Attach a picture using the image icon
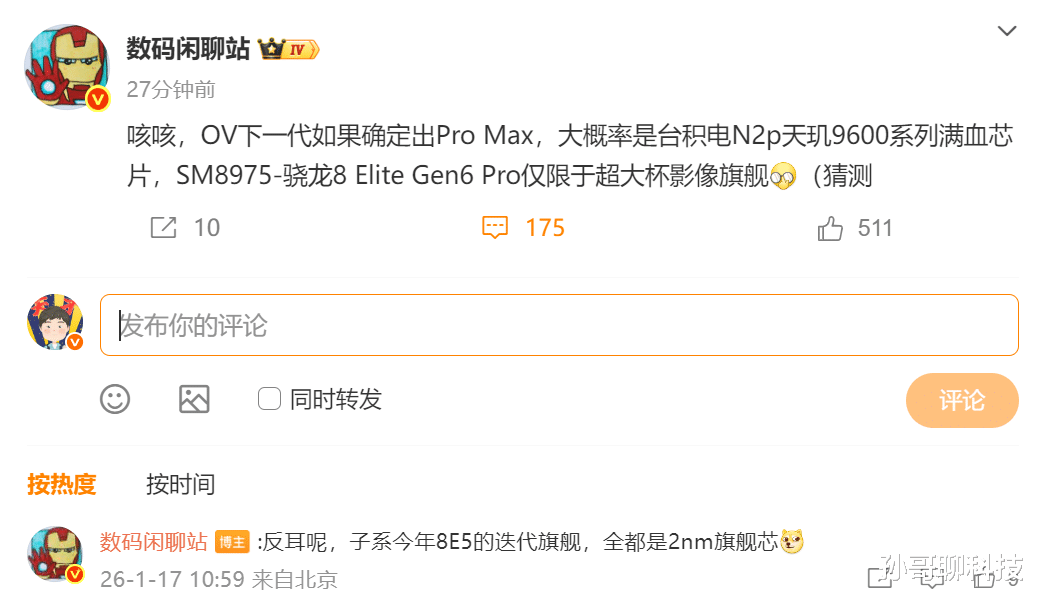Image resolution: width=1038 pixels, height=600 pixels. click(194, 399)
